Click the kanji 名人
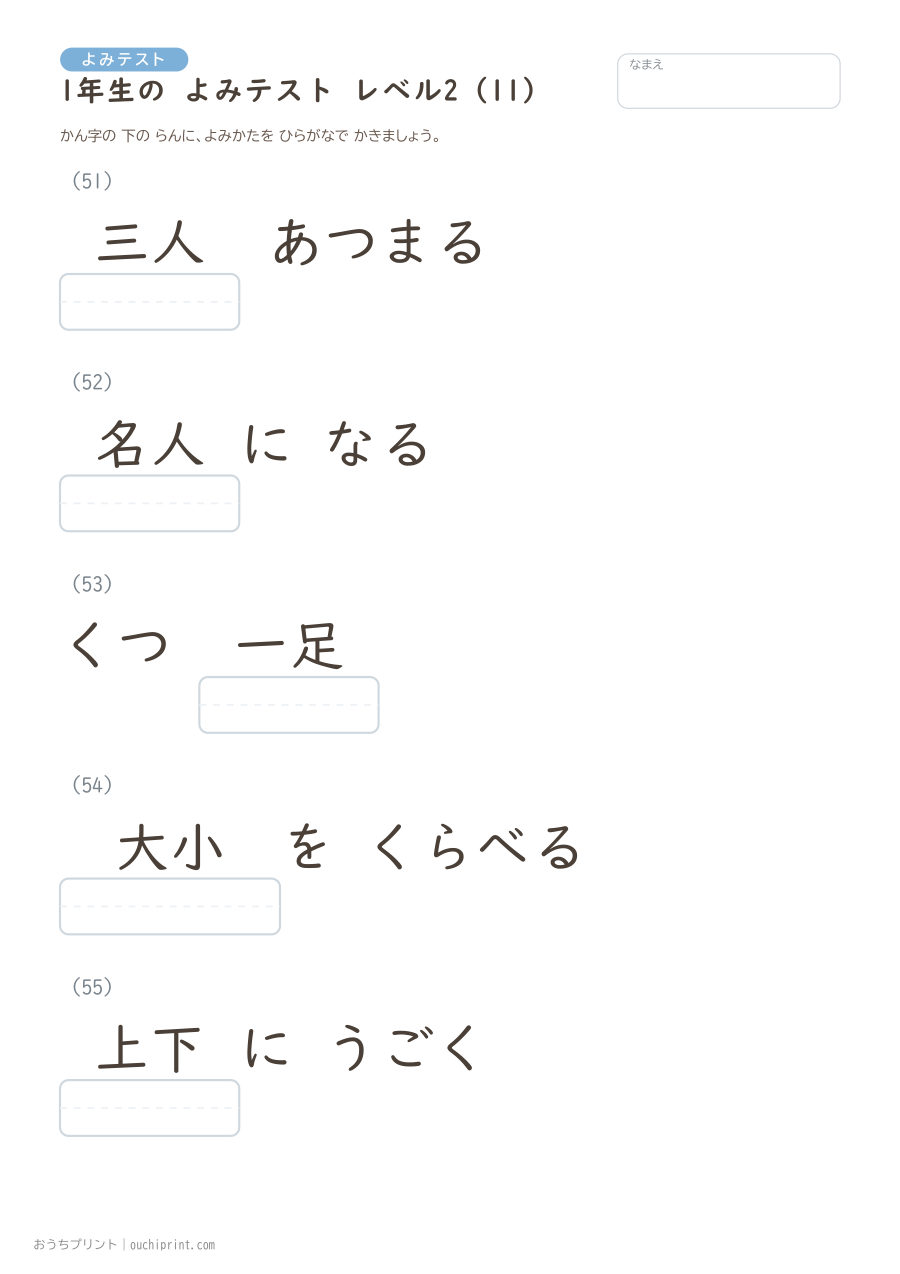900x1274 pixels. coord(151,444)
